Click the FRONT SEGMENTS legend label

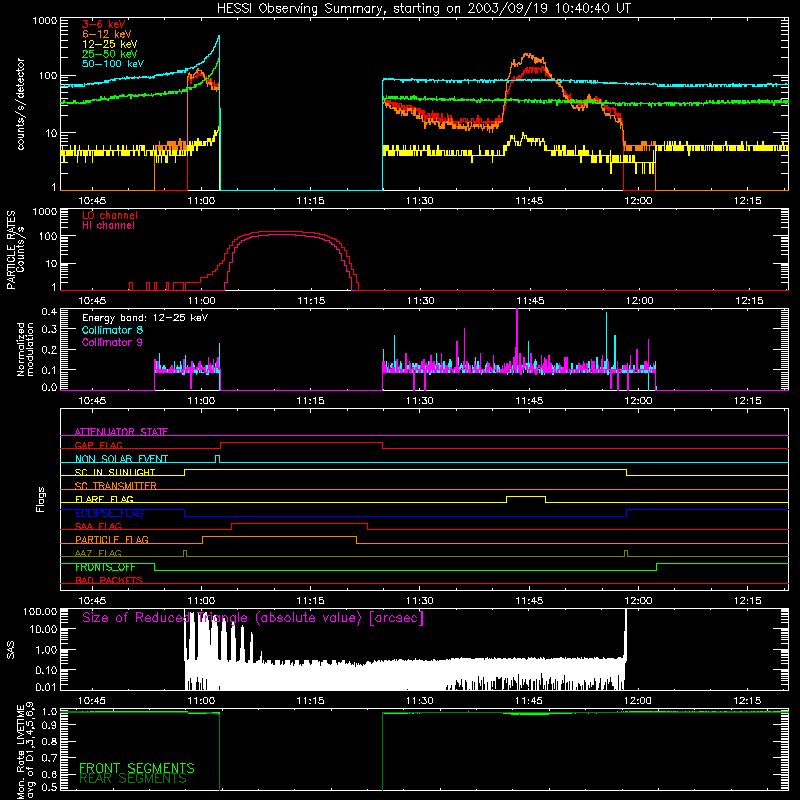pyautogui.click(x=137, y=768)
